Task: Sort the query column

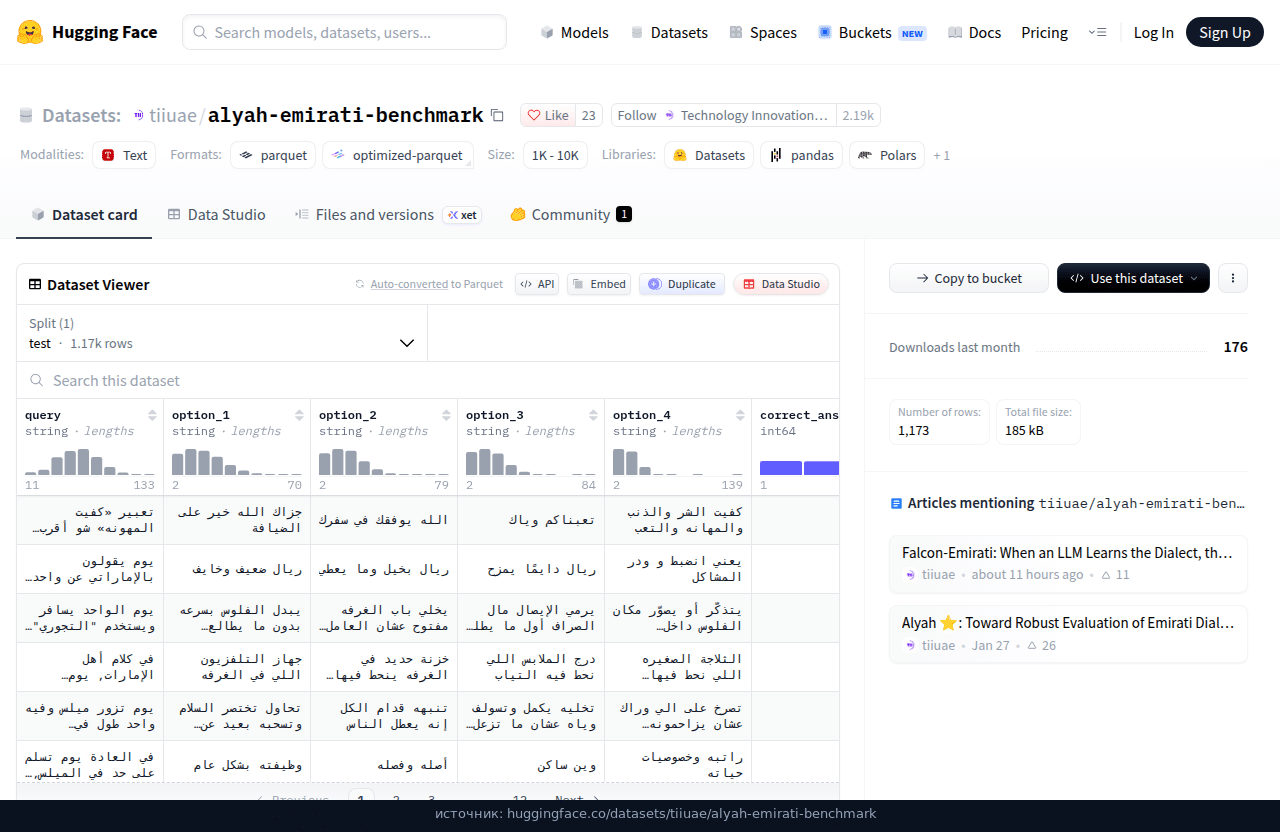Action: click(152, 415)
